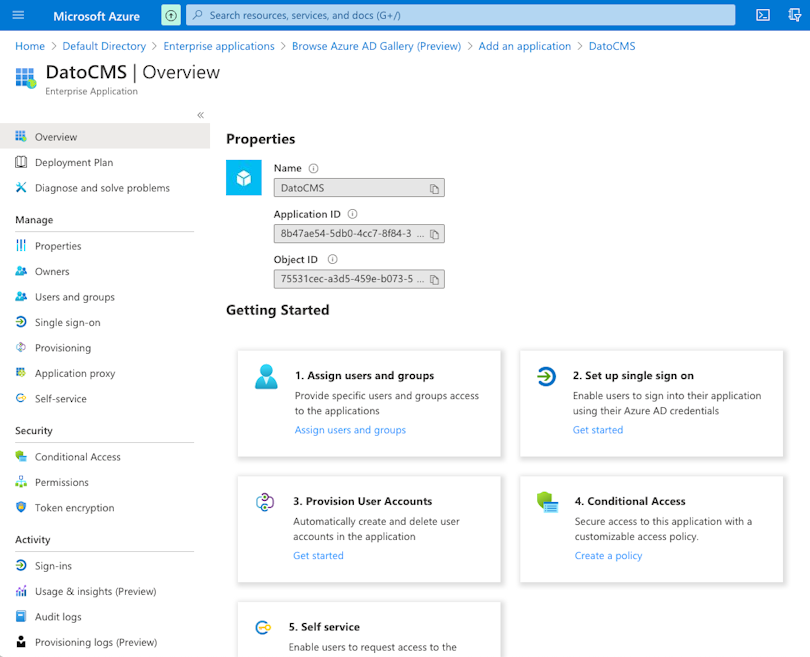Click the Microsoft Azure logo text
Viewport: 810px width, 657px height.
click(x=96, y=16)
